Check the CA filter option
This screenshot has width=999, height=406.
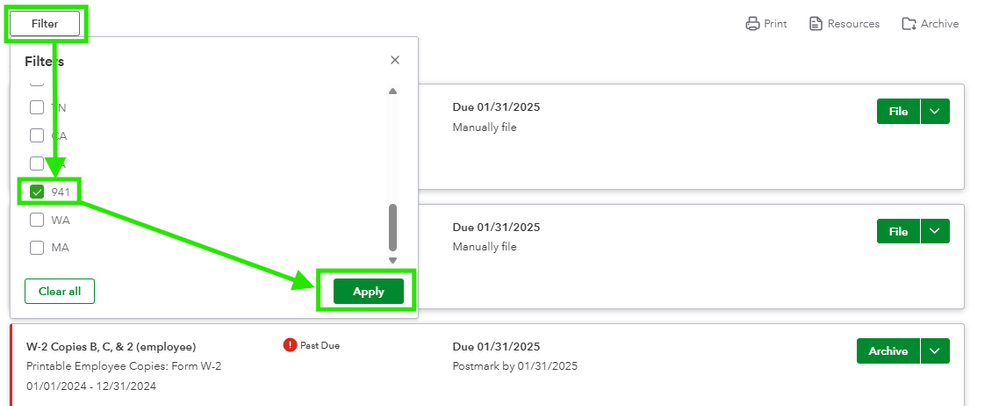coord(37,135)
